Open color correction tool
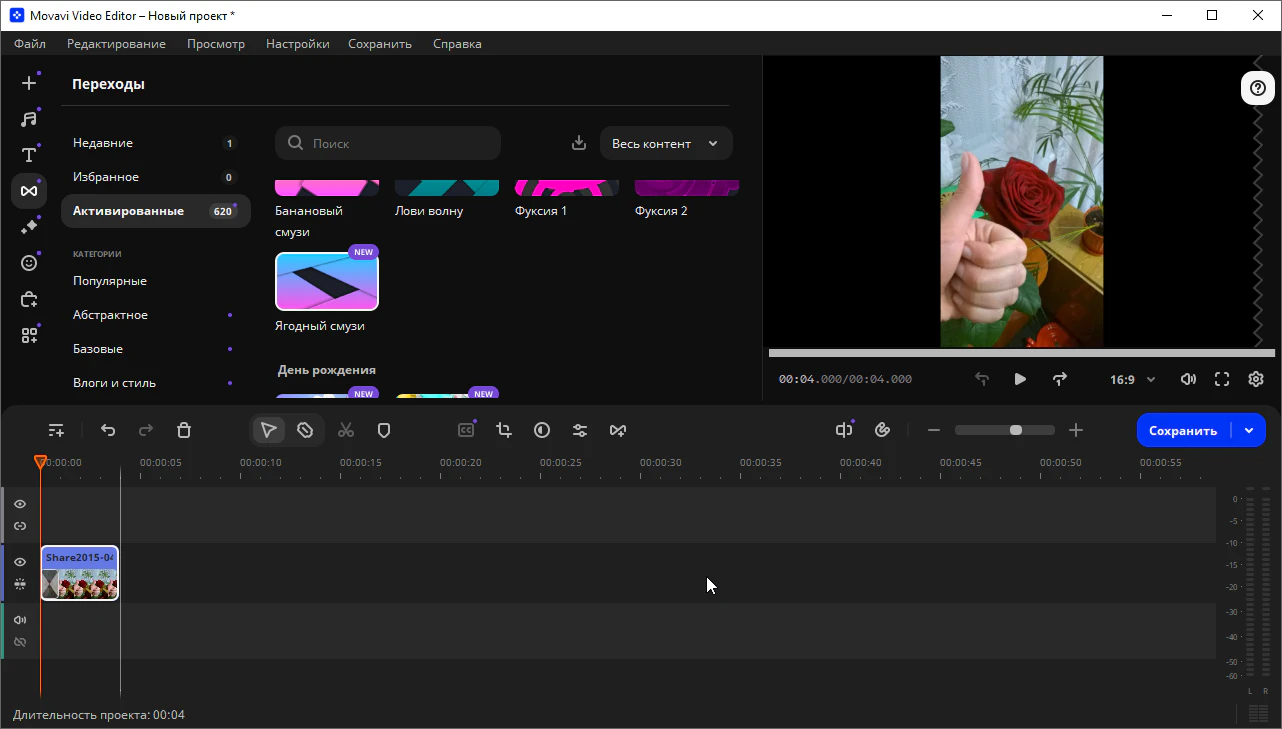The image size is (1282, 729). [x=542, y=430]
